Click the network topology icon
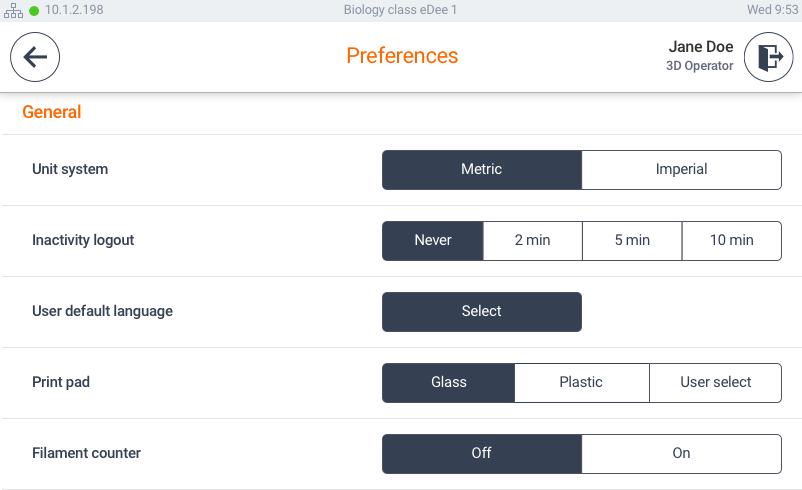This screenshot has width=802, height=490. [13, 10]
